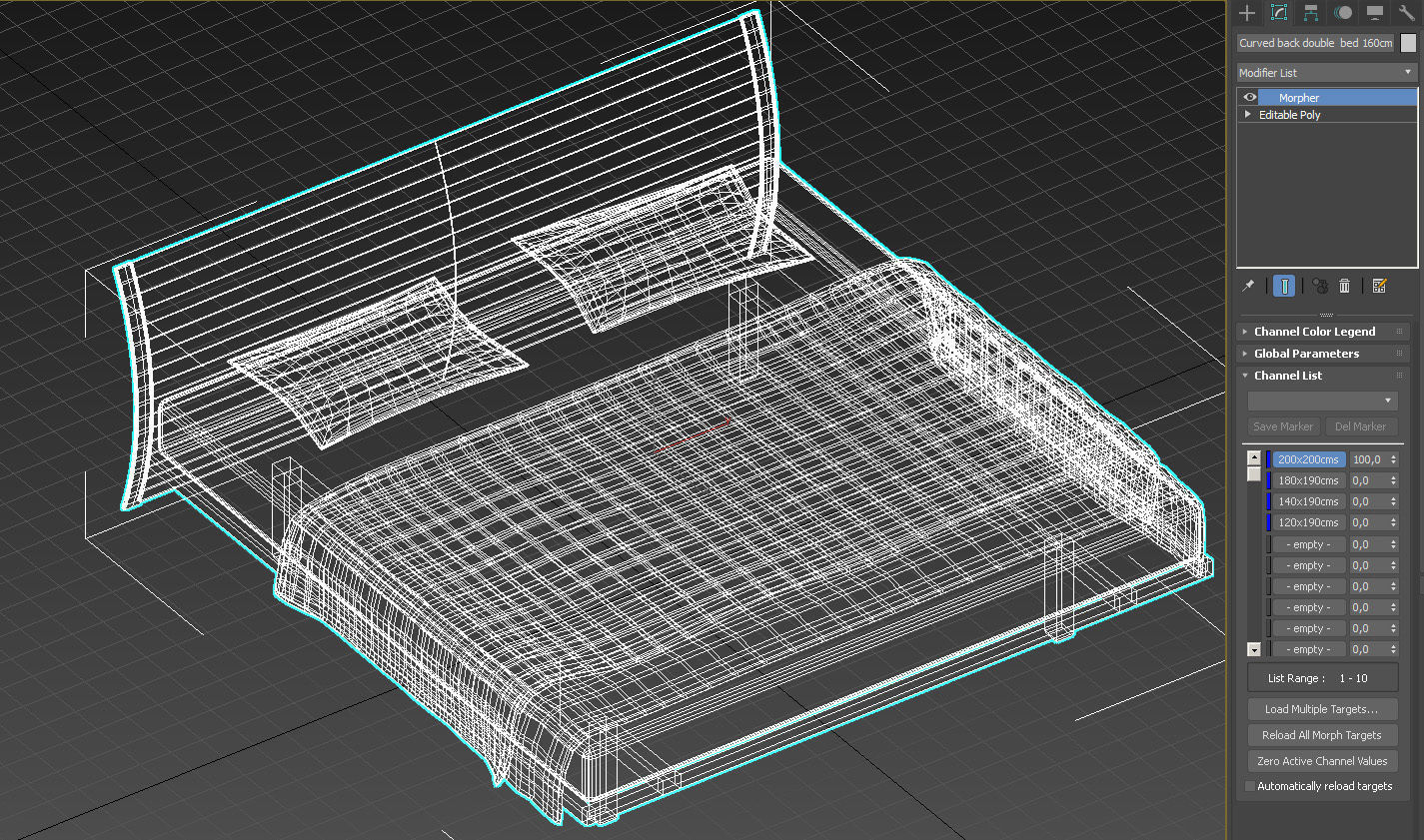The width and height of the screenshot is (1424, 840).
Task: Click Global Parameters rollout grip dots
Action: coord(1399,354)
